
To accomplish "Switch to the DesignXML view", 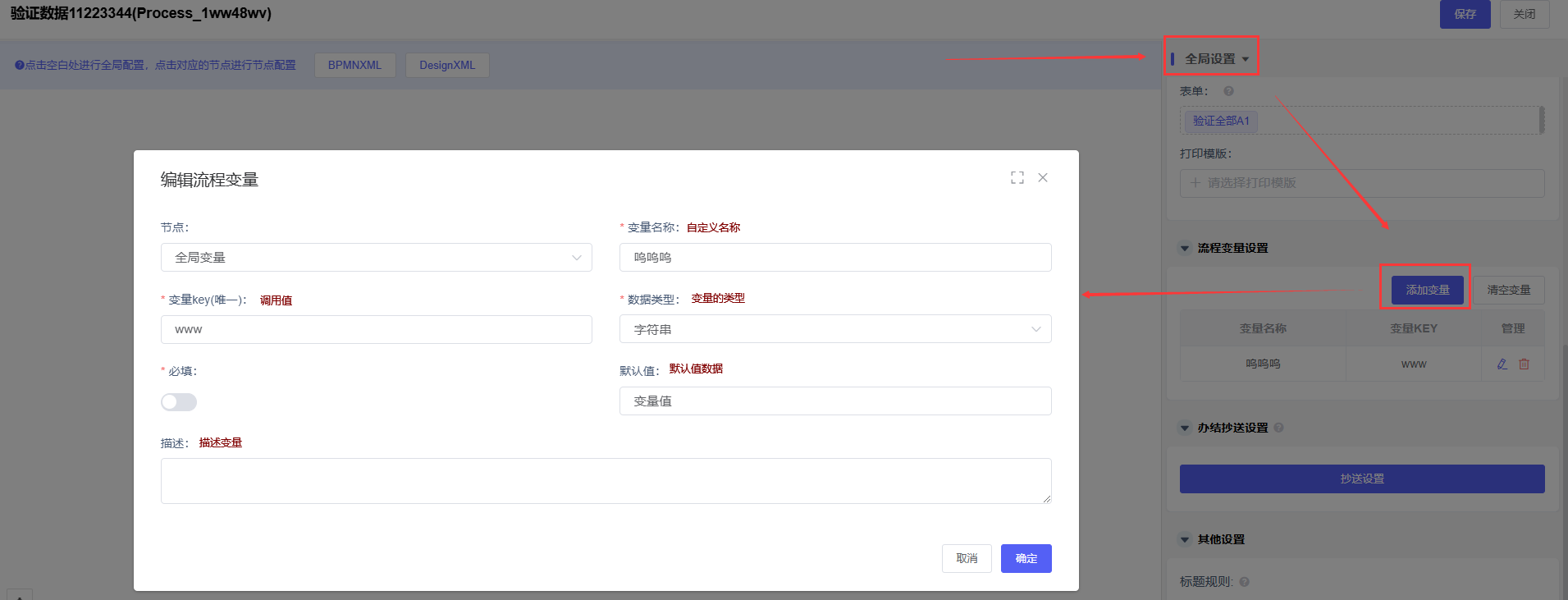I will click(447, 66).
